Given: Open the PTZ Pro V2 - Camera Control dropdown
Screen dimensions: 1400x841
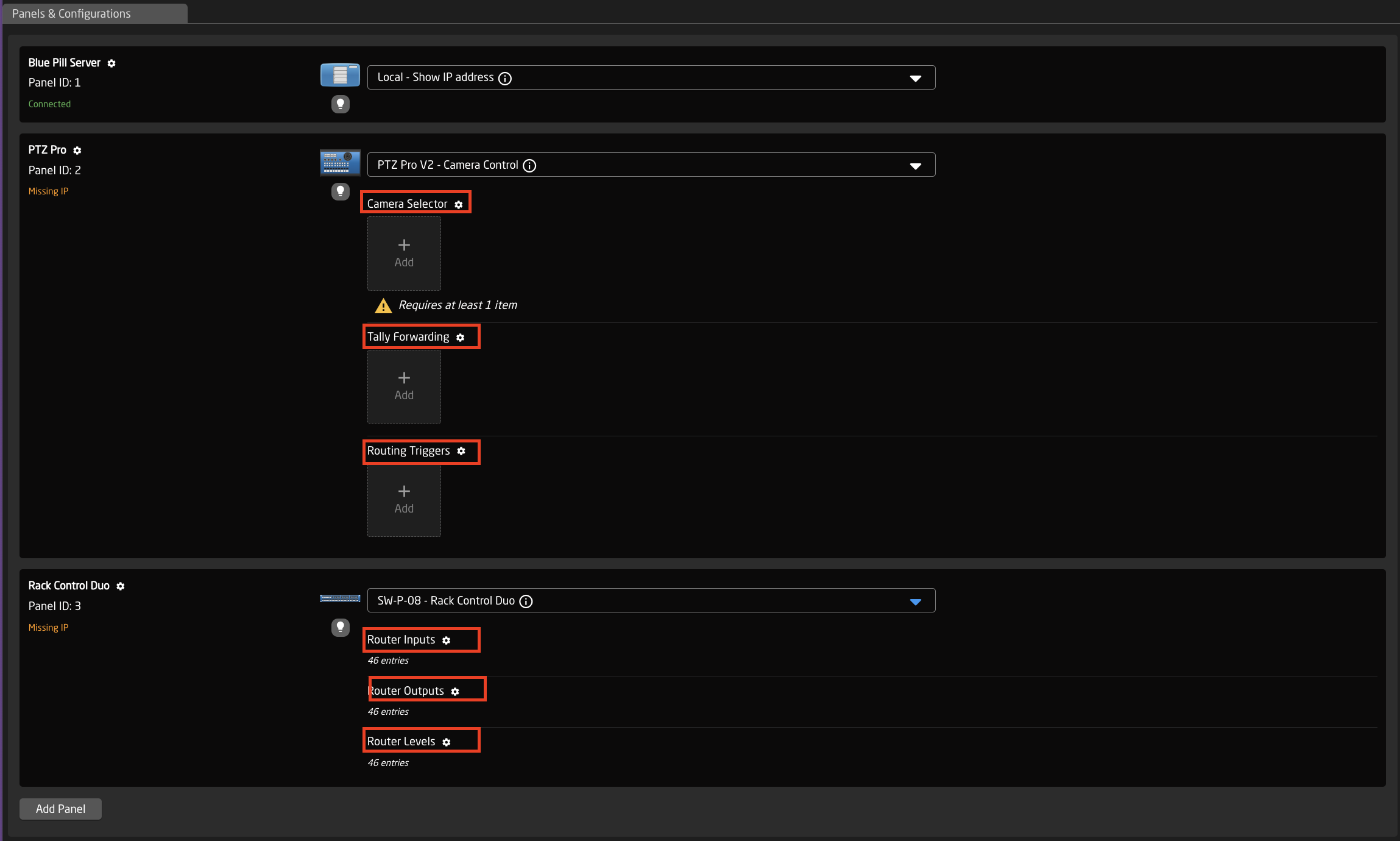Looking at the screenshot, I should click(x=651, y=165).
